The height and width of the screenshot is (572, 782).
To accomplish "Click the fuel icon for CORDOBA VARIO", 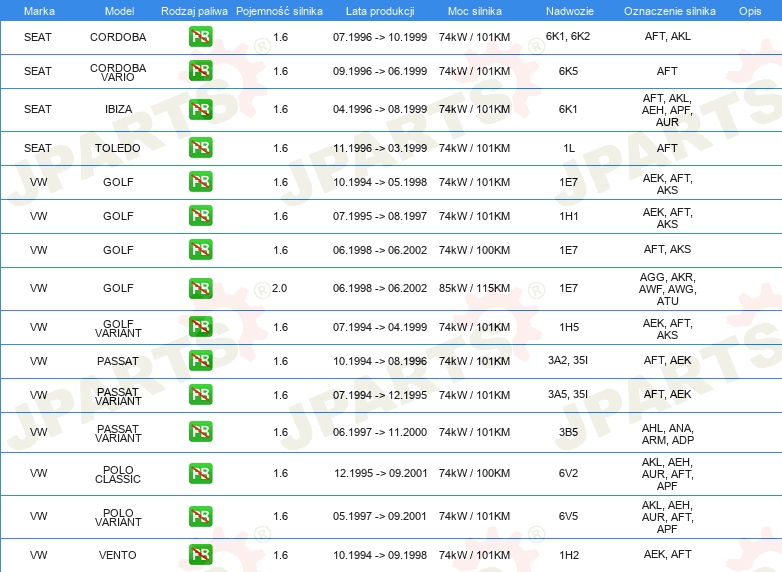I will (200, 71).
